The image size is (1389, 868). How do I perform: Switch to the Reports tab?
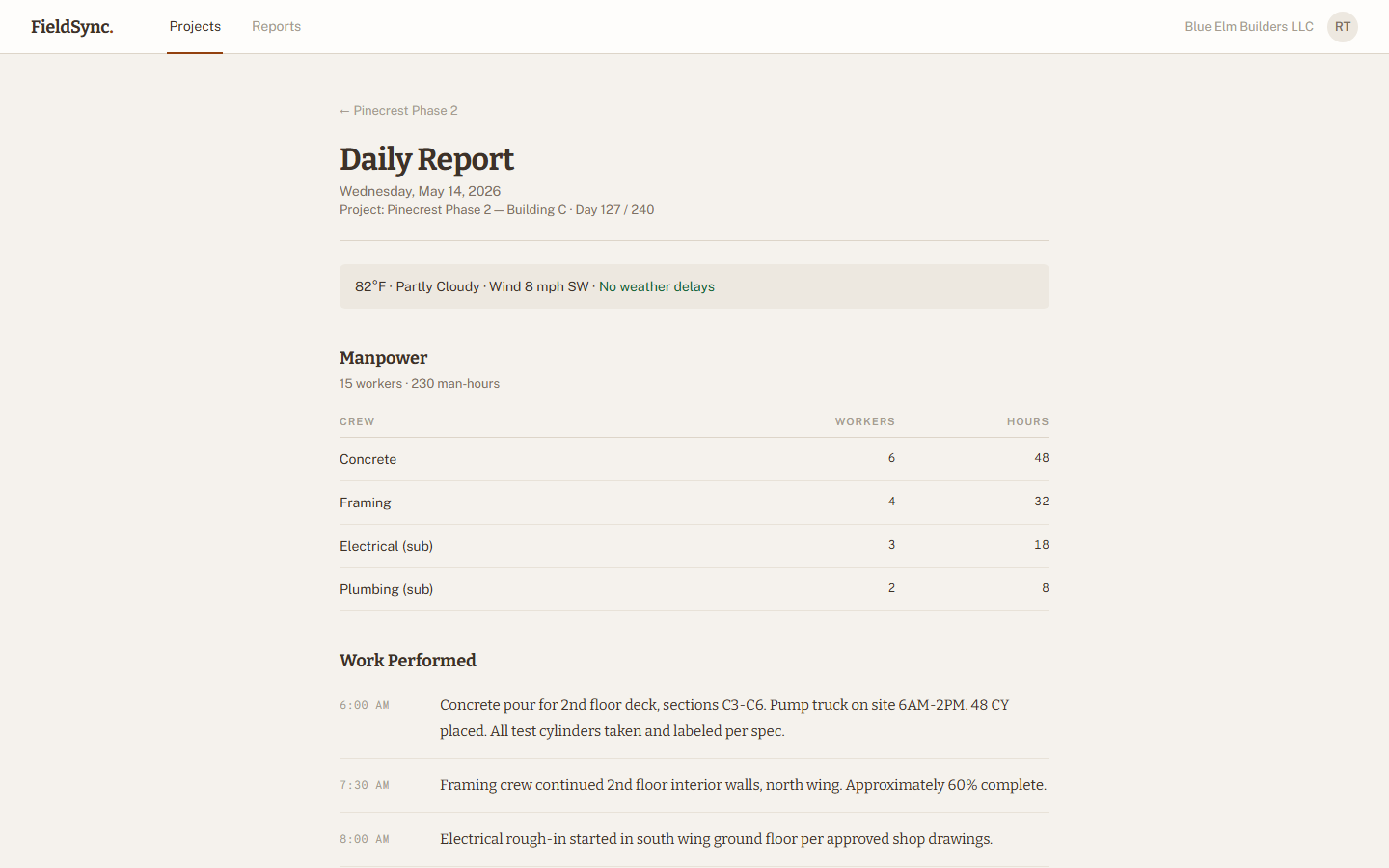pyautogui.click(x=276, y=26)
